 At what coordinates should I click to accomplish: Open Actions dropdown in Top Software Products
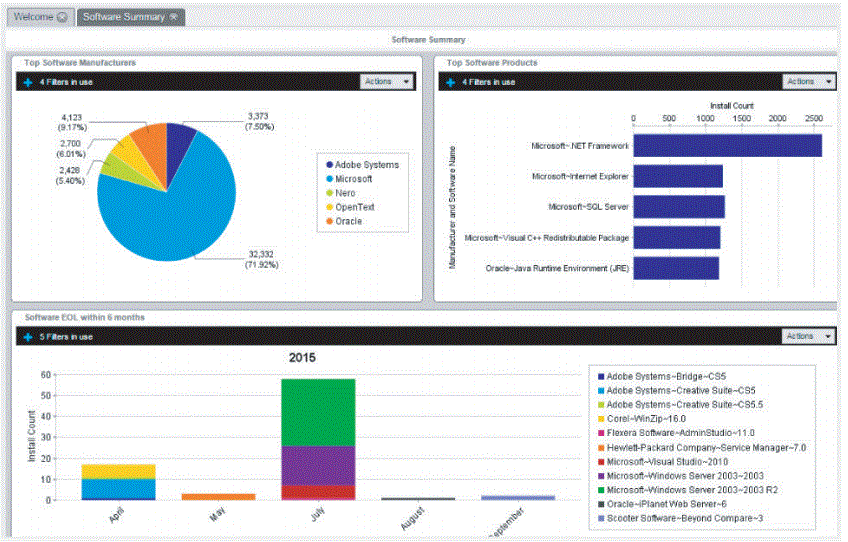809,82
